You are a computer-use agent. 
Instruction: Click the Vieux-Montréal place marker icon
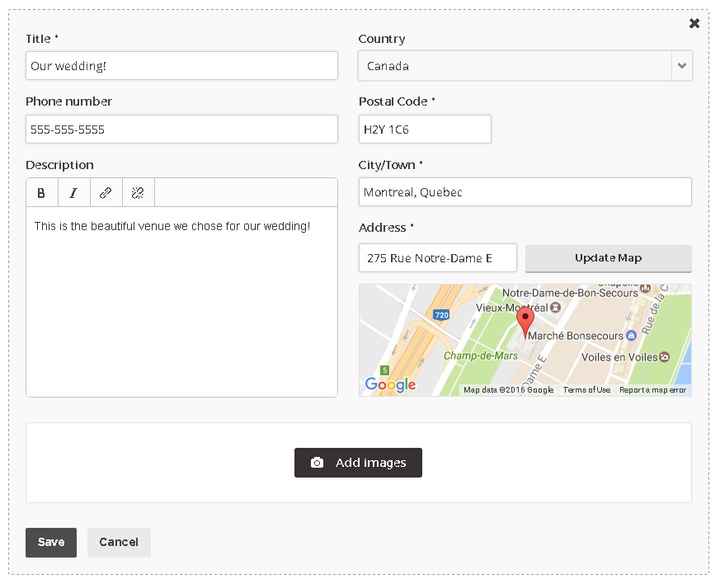click(x=555, y=307)
